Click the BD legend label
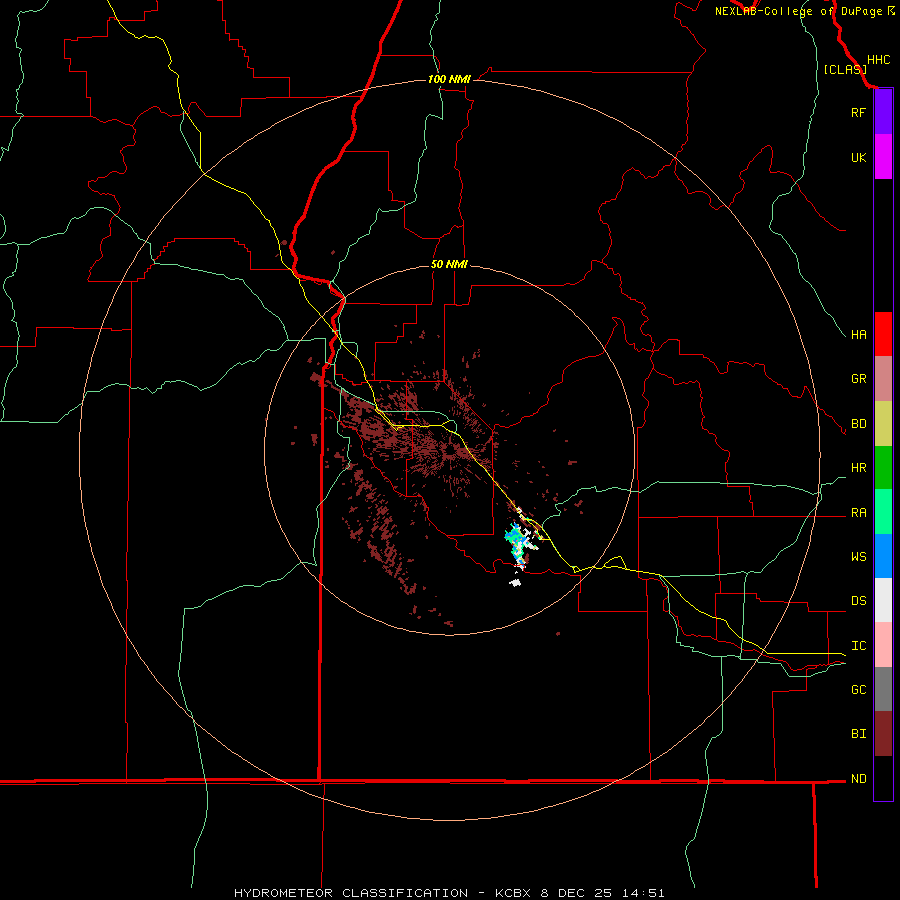 coord(858,424)
